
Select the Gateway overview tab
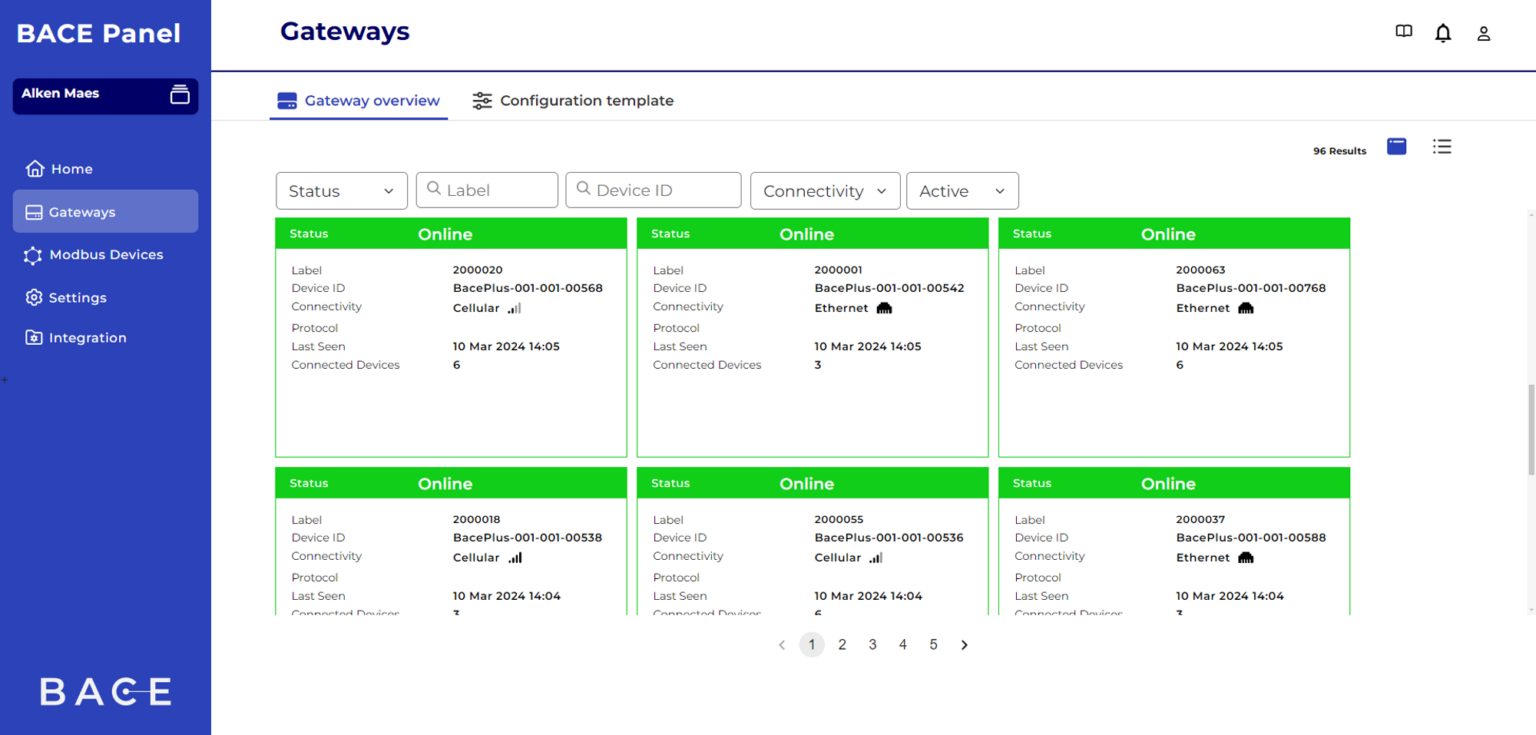(x=358, y=100)
